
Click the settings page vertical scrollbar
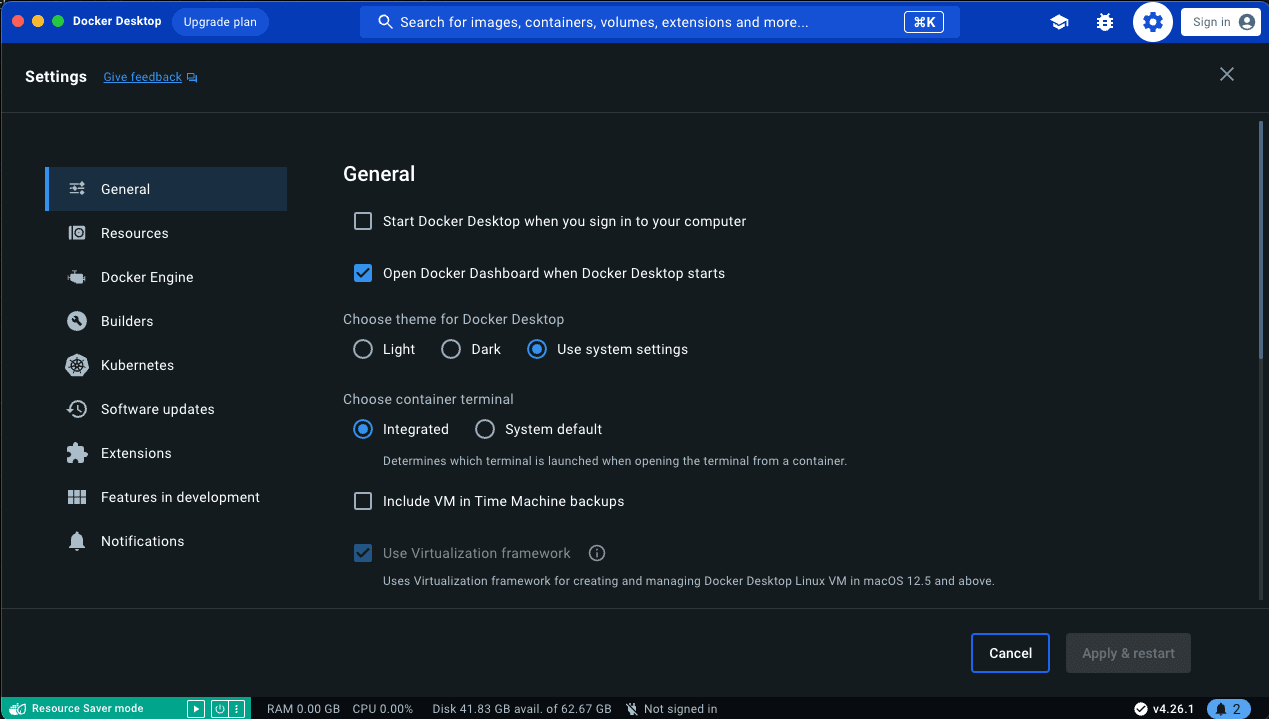[x=1260, y=240]
